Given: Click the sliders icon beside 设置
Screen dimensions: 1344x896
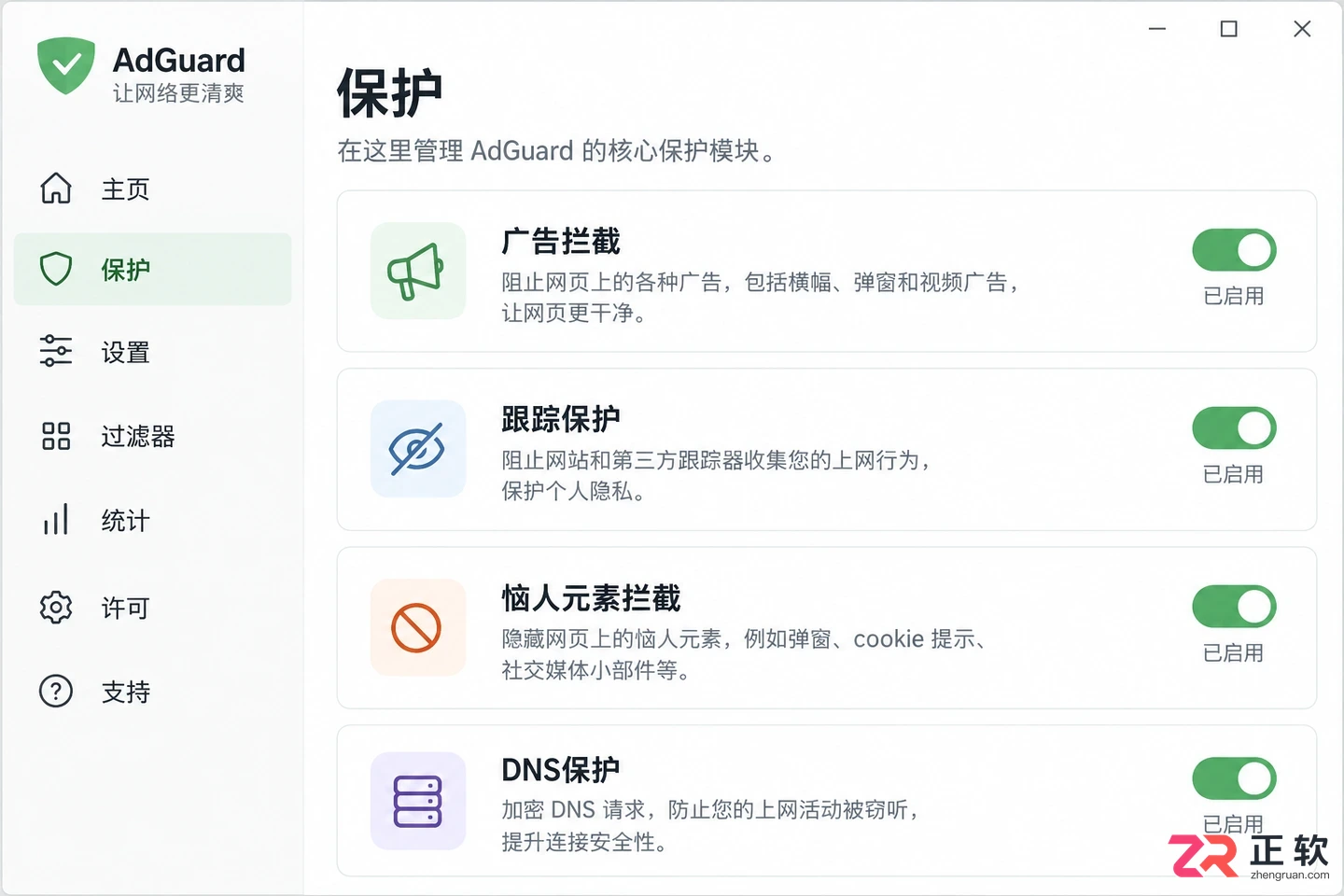Looking at the screenshot, I should tap(56, 351).
